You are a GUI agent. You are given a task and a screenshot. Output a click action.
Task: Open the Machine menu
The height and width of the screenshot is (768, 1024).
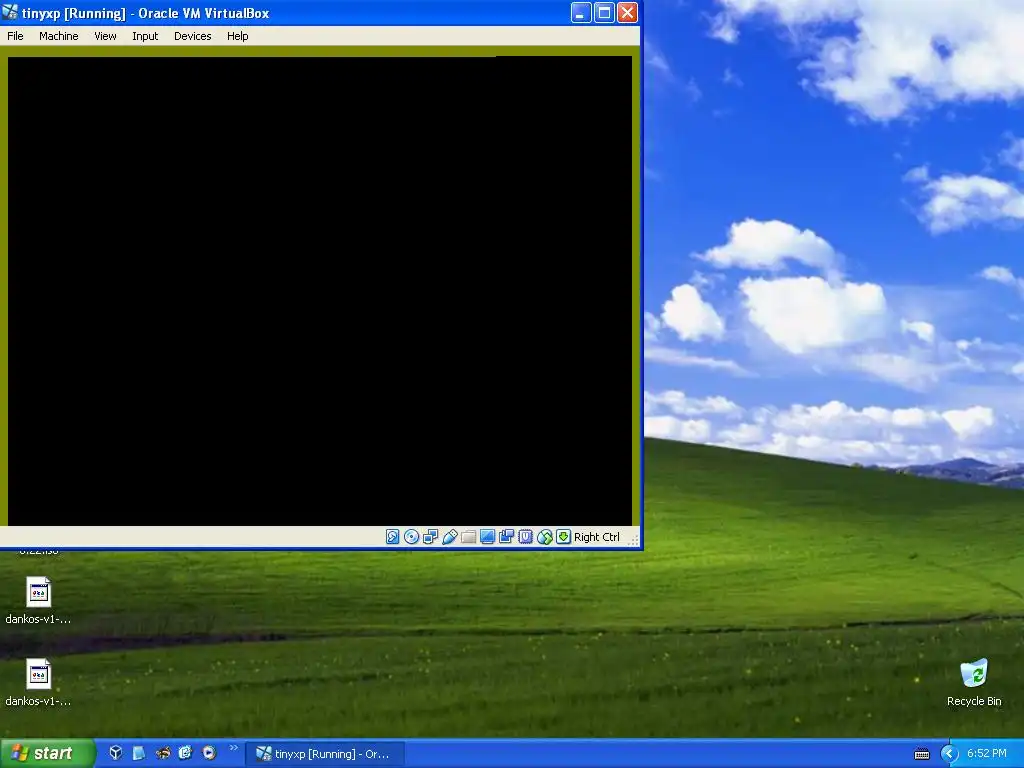tap(58, 36)
